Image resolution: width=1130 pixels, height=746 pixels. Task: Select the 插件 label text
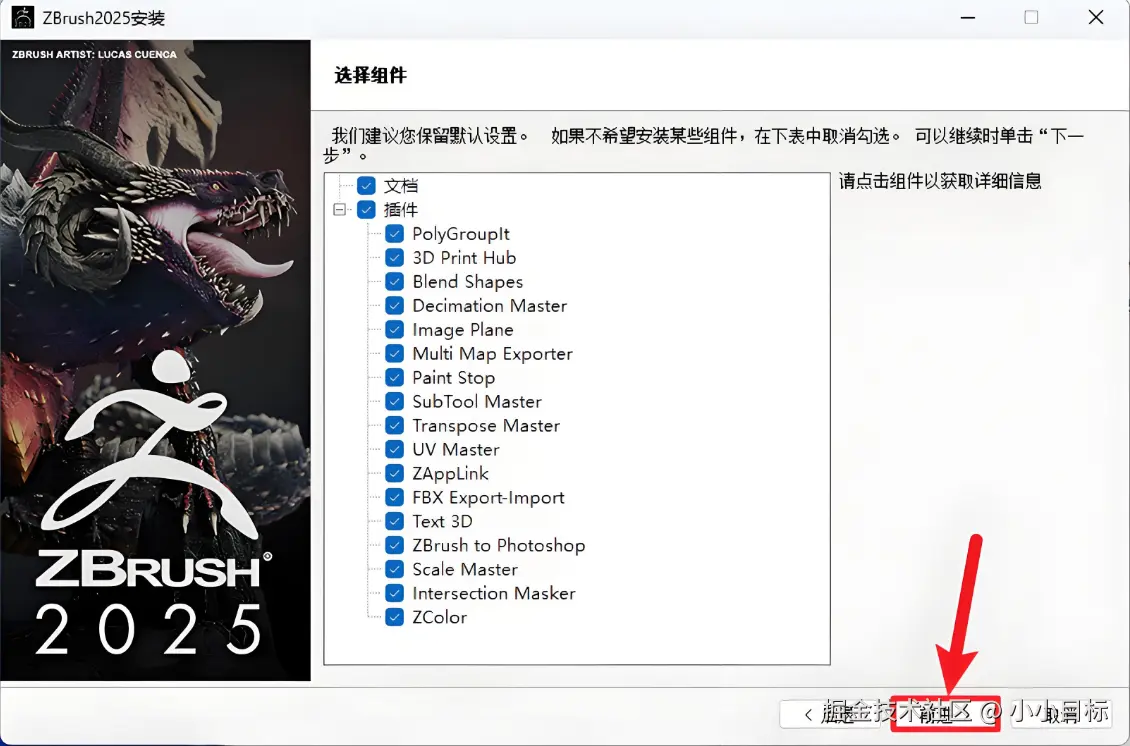pos(401,210)
